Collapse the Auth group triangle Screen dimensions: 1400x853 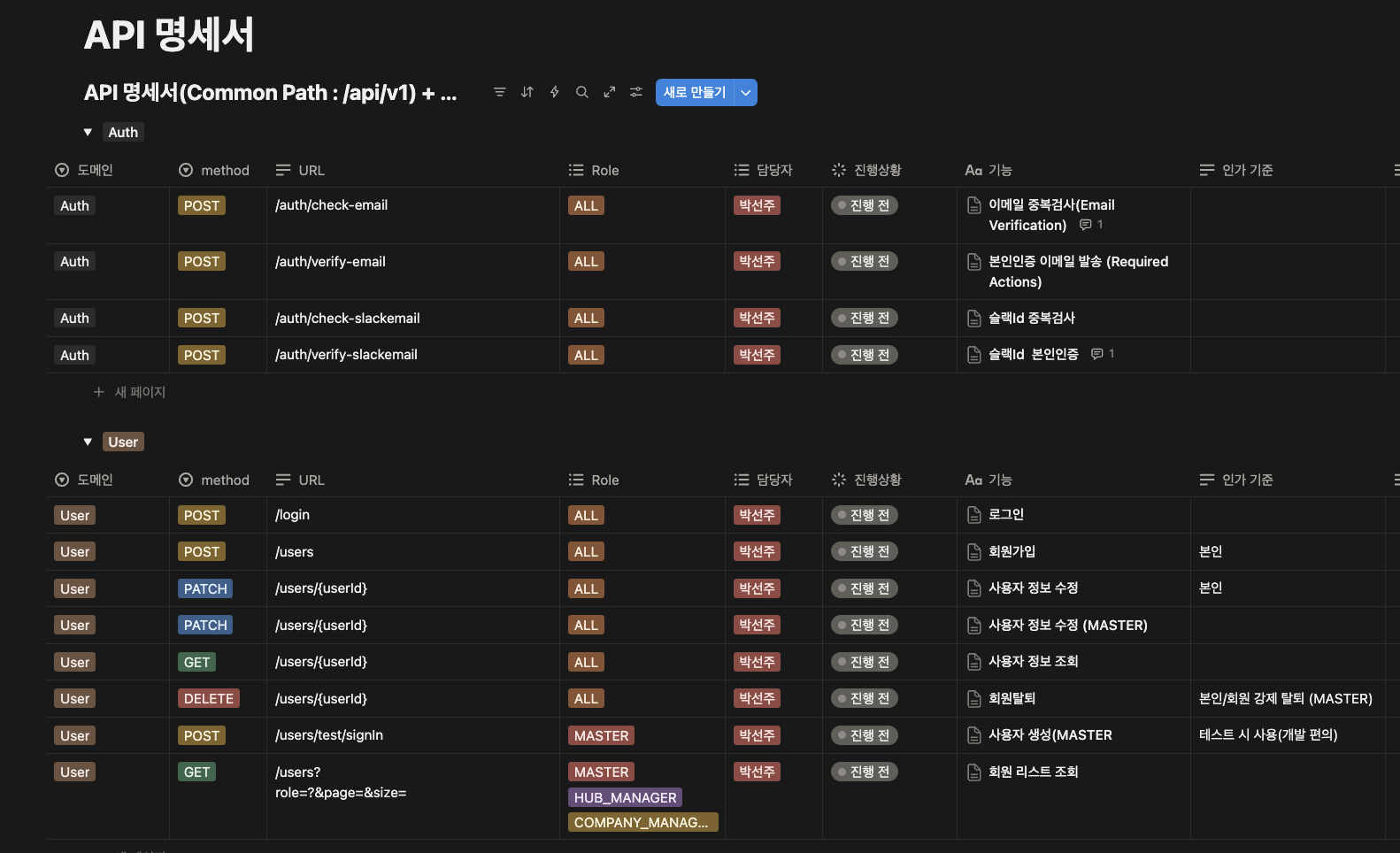[88, 132]
